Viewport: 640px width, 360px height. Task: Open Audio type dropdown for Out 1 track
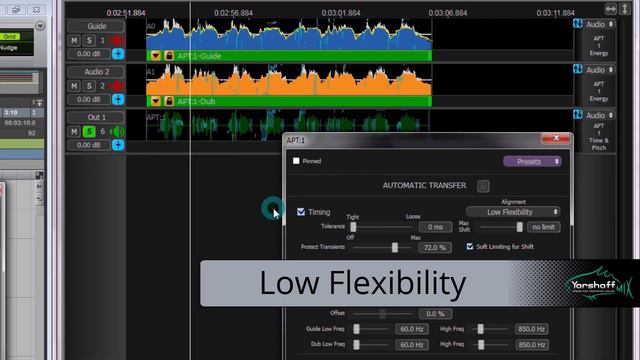(x=600, y=116)
